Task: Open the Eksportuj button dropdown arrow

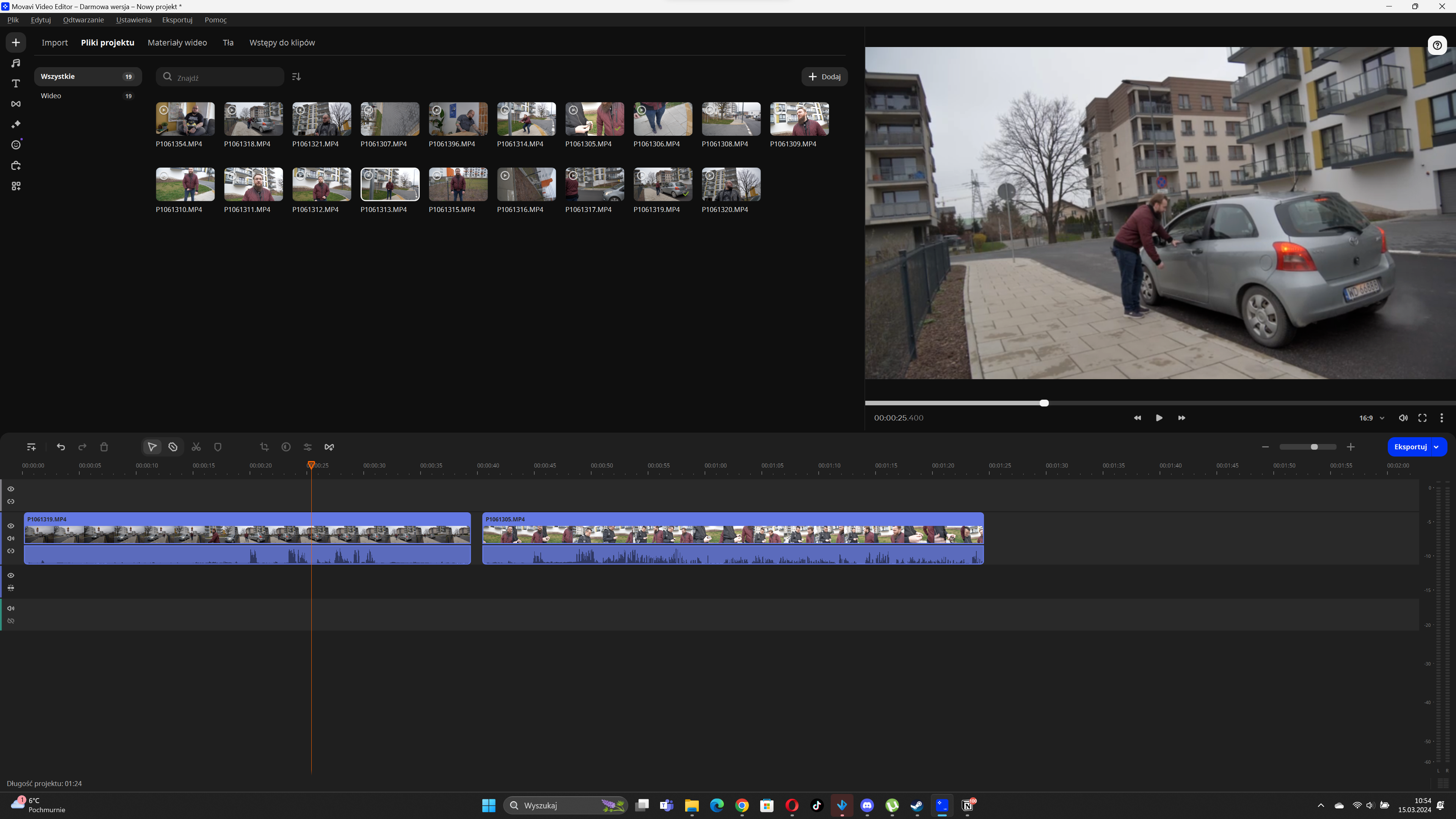Action: pos(1436,447)
